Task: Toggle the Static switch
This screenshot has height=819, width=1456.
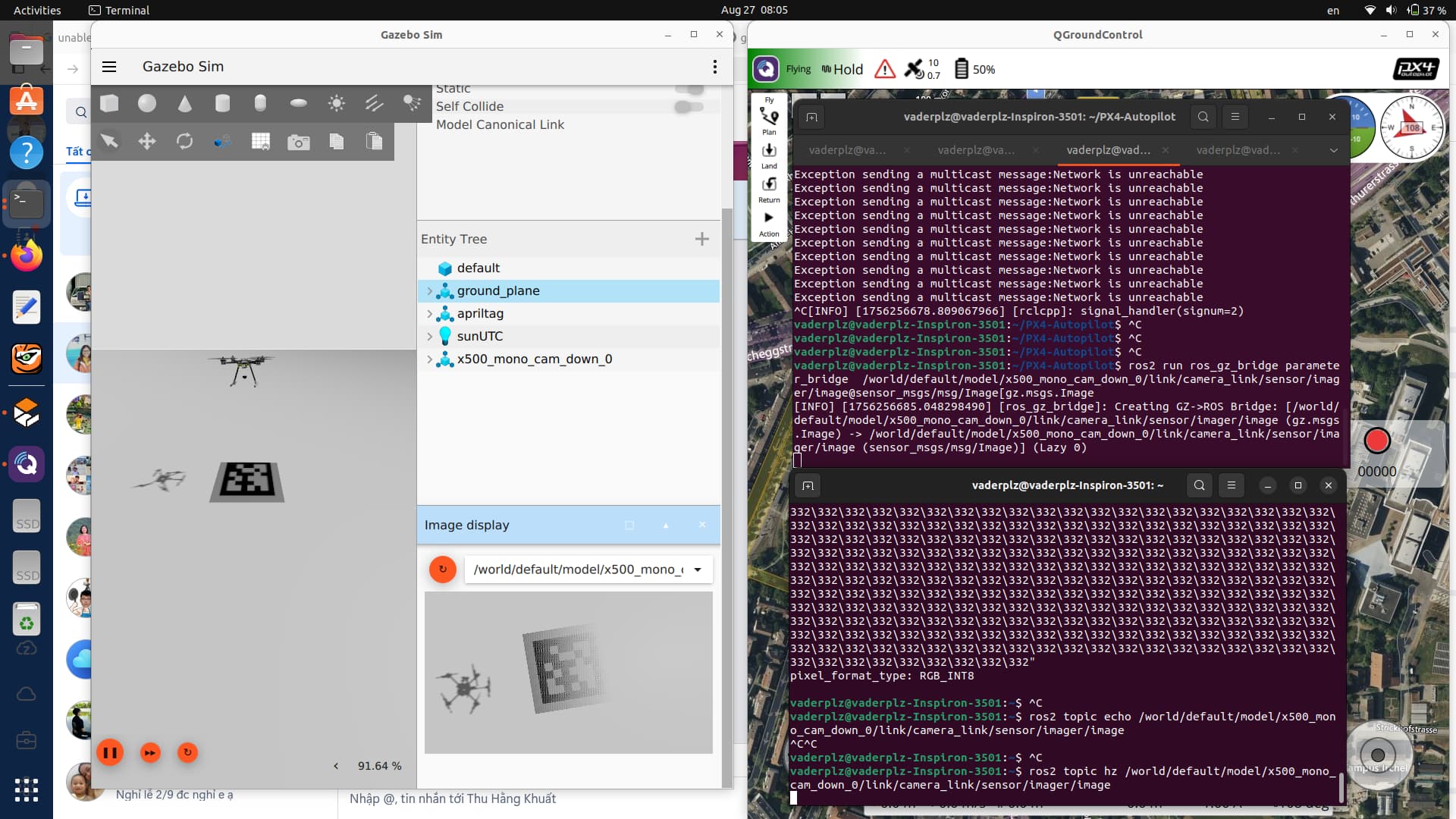Action: coord(689,89)
